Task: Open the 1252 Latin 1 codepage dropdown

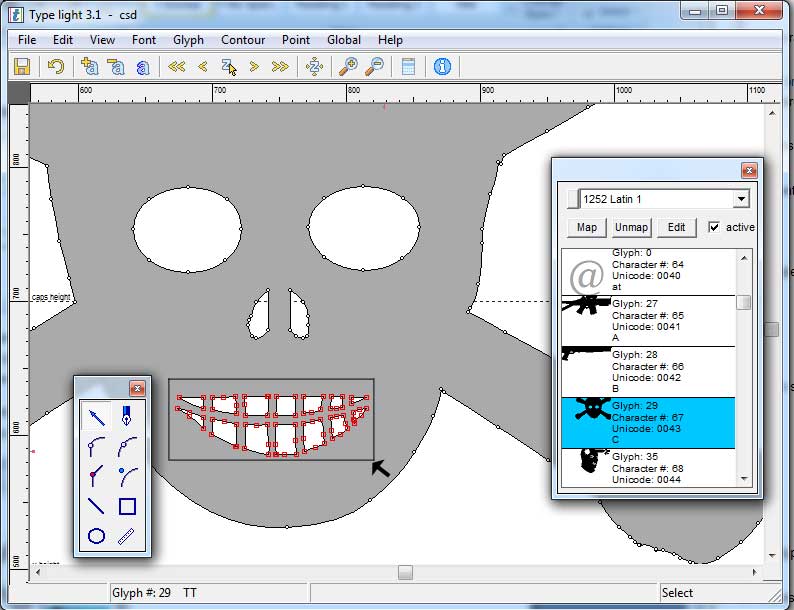Action: pos(740,199)
